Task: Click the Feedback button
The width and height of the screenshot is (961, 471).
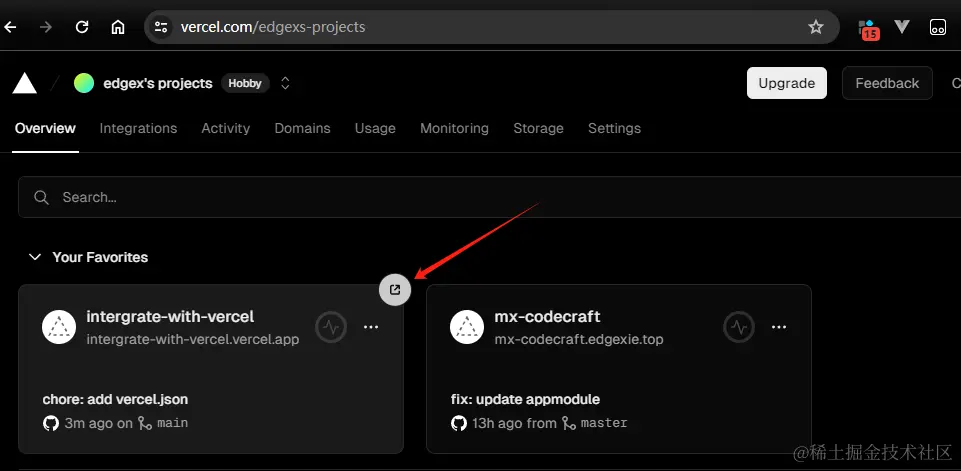Action: tap(887, 83)
